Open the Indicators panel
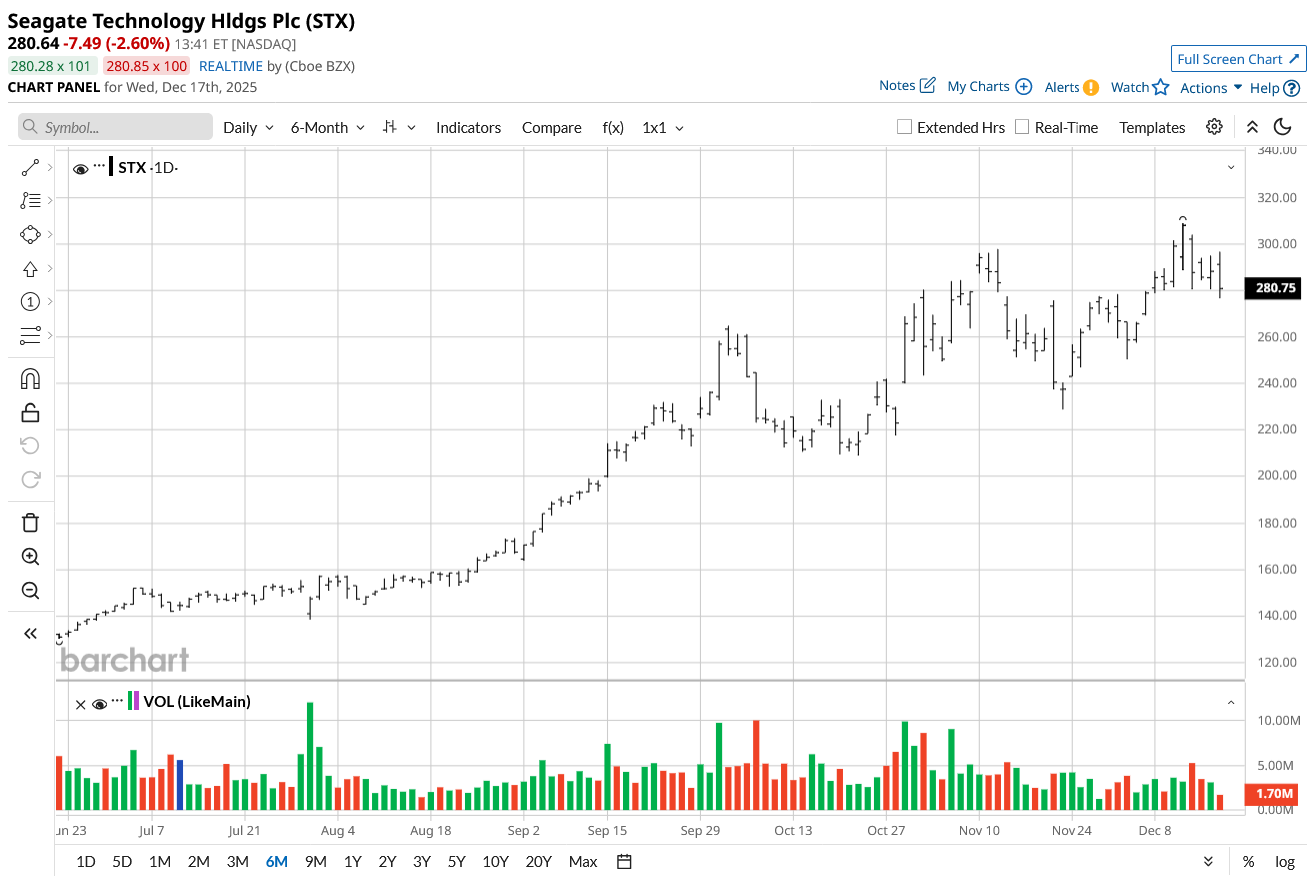The image size is (1308, 876). tap(468, 128)
